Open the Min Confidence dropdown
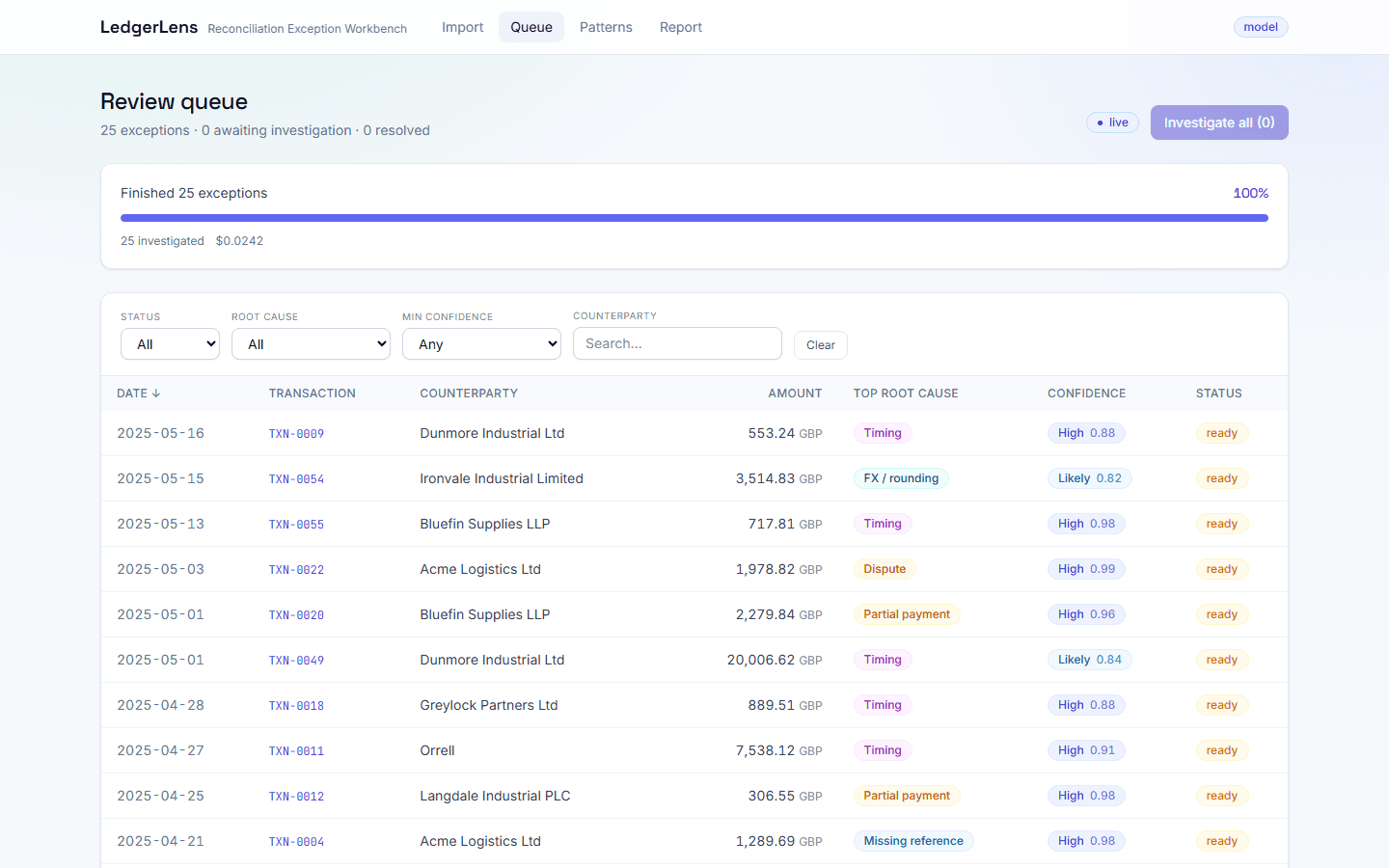Viewport: 1389px width, 868px height. 481,344
